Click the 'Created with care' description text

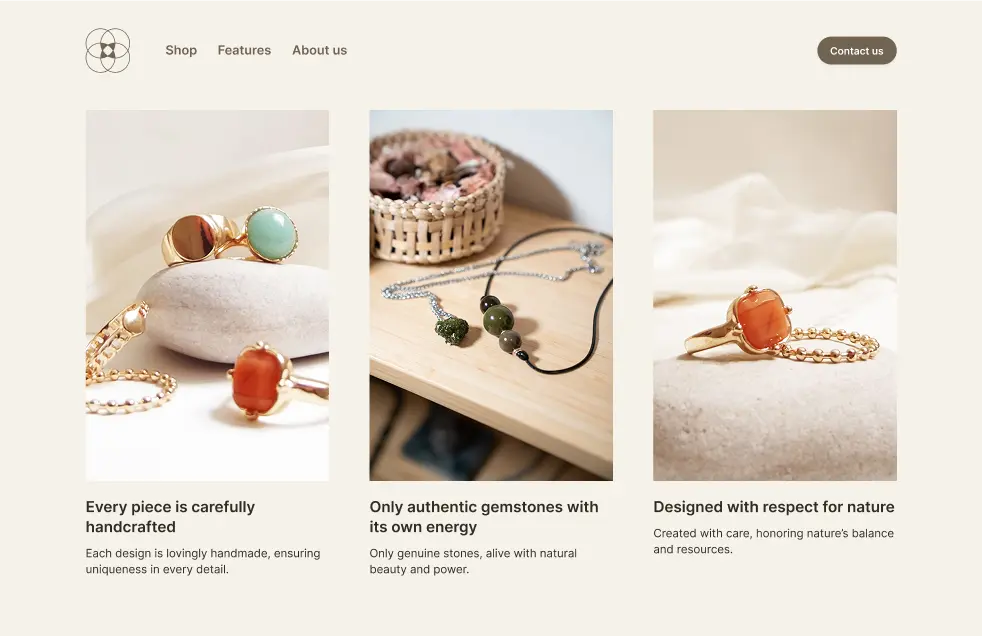click(x=773, y=541)
